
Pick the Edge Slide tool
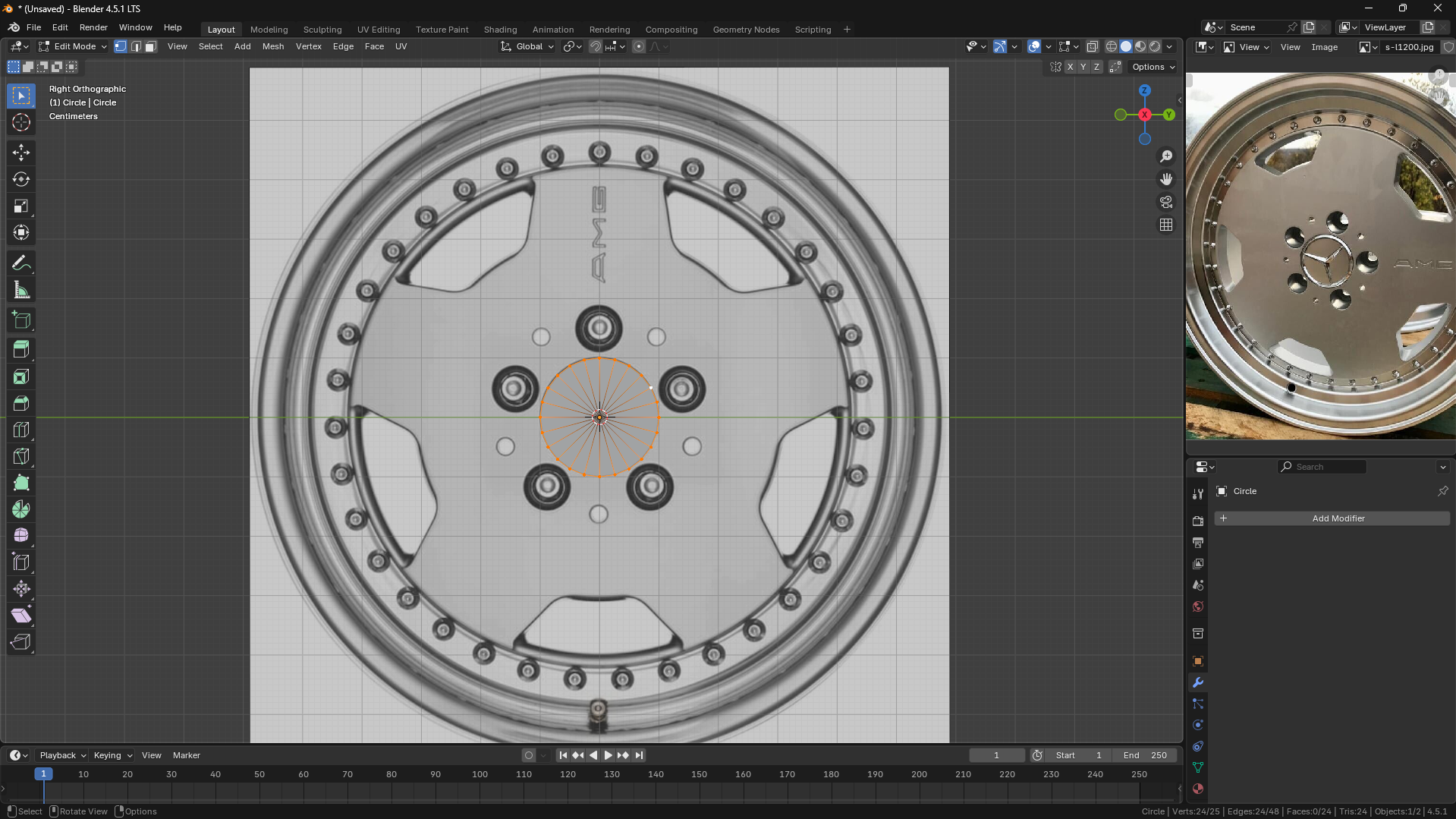[x=21, y=562]
